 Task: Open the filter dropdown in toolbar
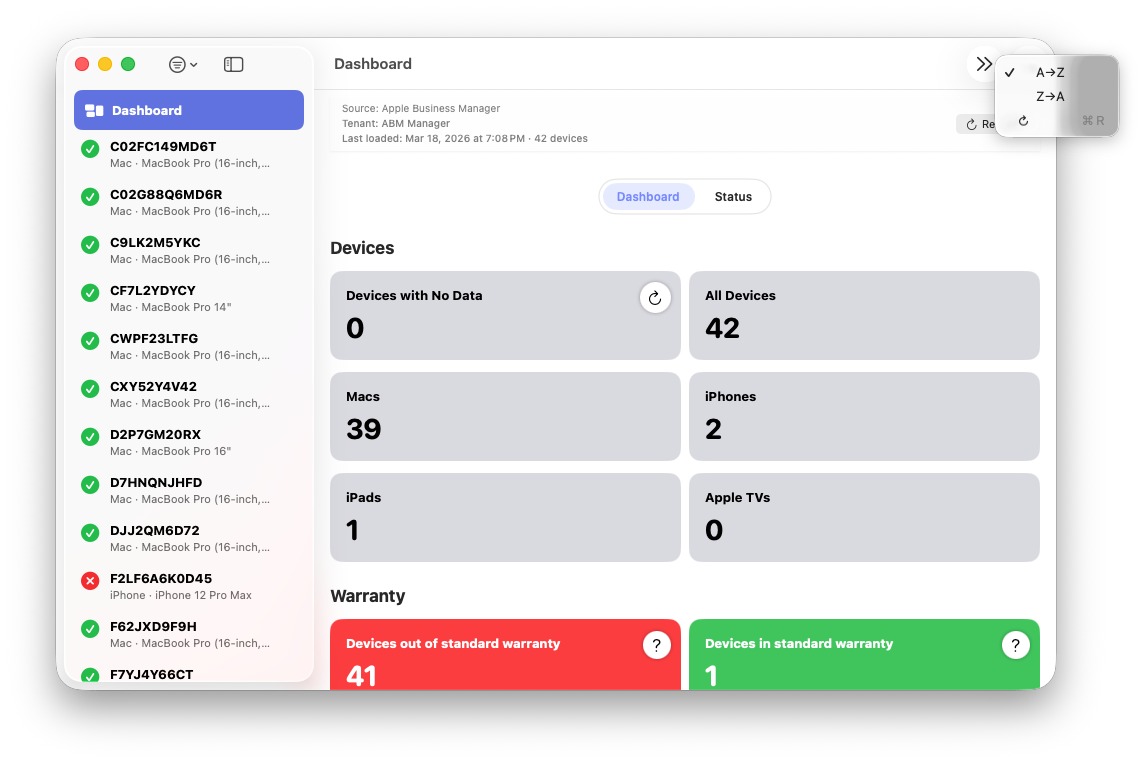point(182,64)
